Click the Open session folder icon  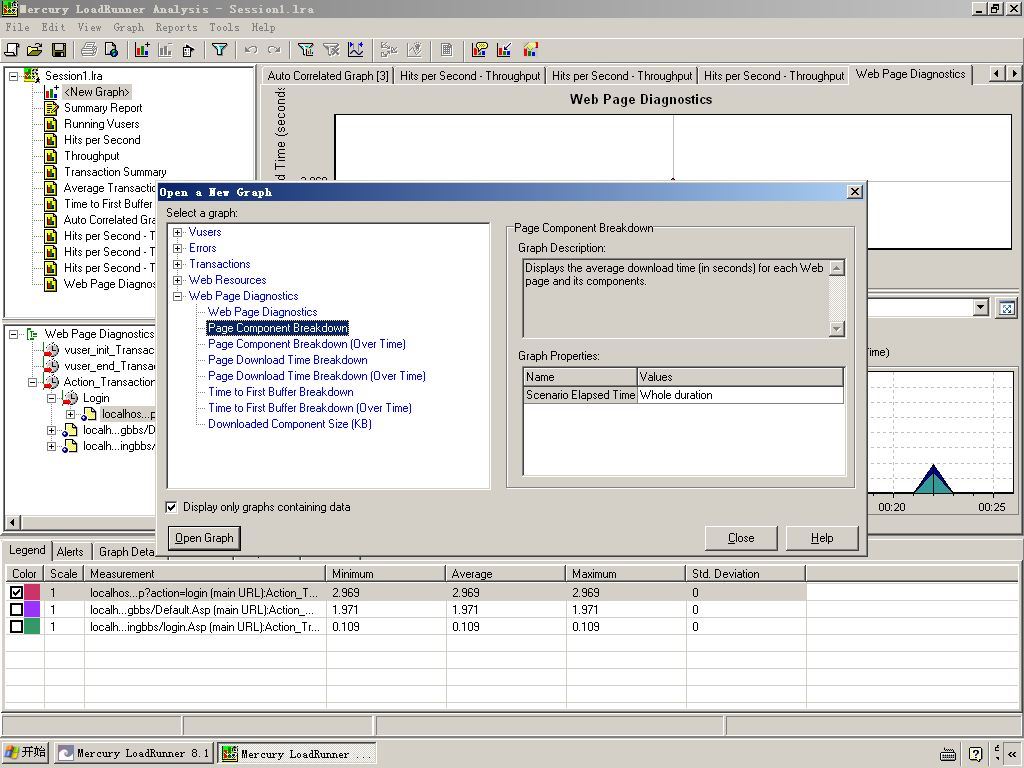(35, 50)
